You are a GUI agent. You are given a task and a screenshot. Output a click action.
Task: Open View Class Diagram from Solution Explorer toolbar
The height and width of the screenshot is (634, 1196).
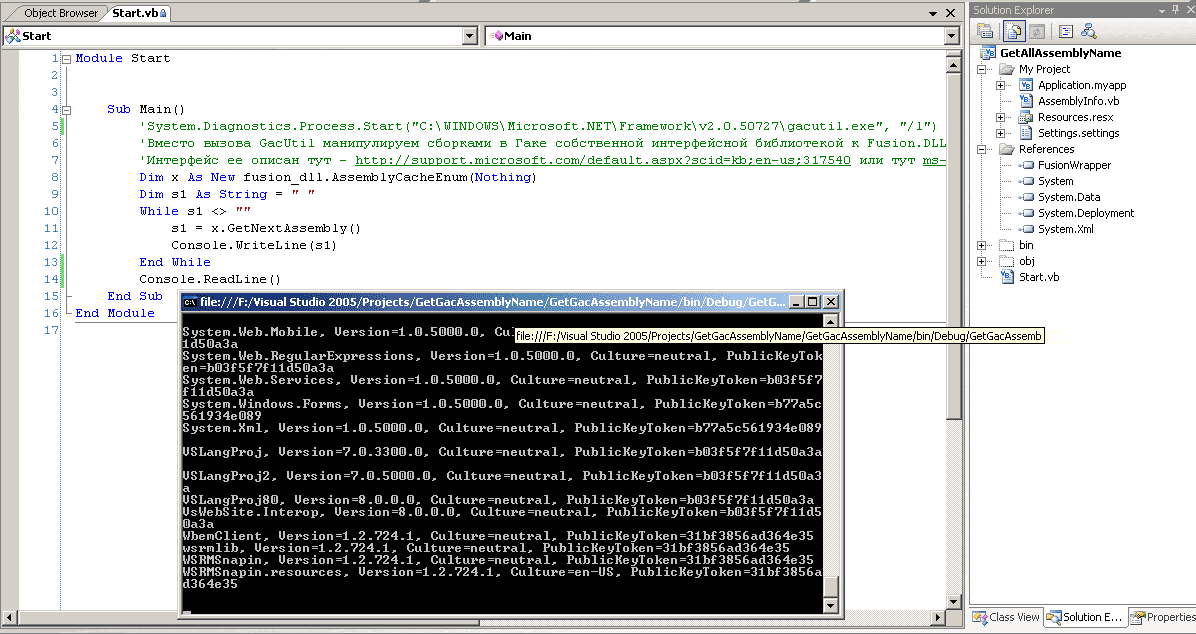click(x=1088, y=31)
